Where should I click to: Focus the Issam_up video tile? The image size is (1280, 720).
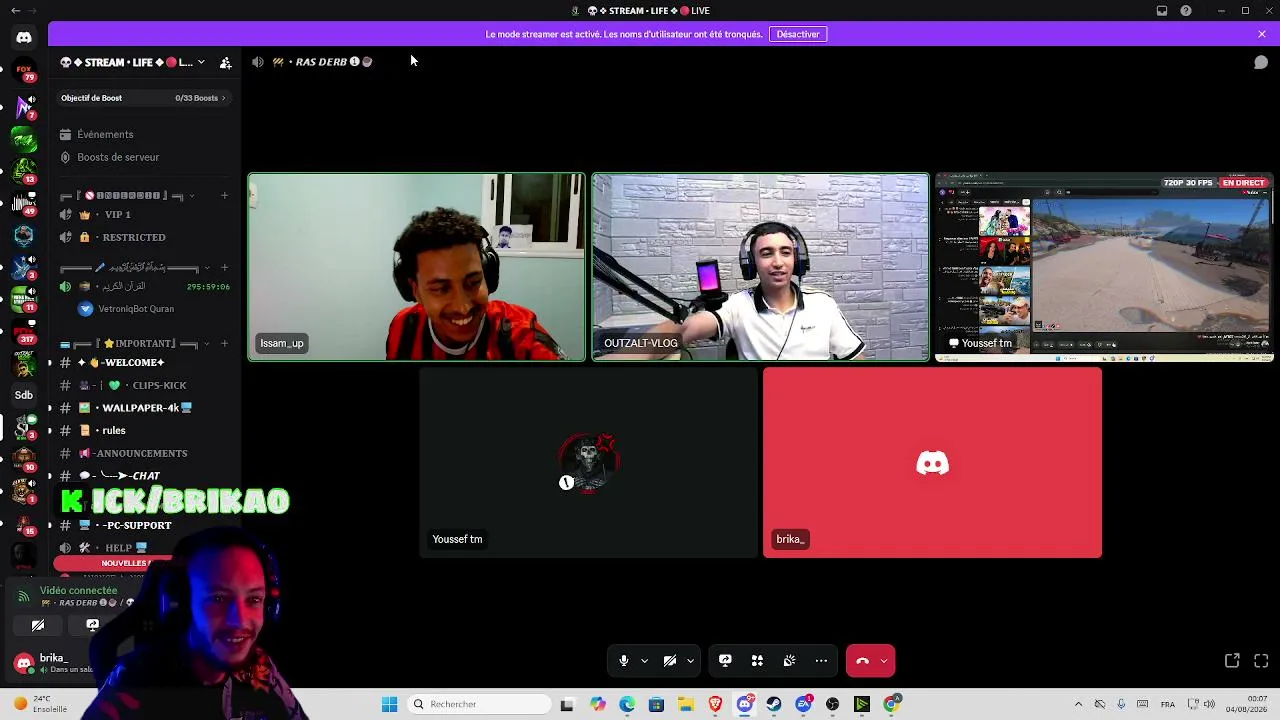(417, 267)
